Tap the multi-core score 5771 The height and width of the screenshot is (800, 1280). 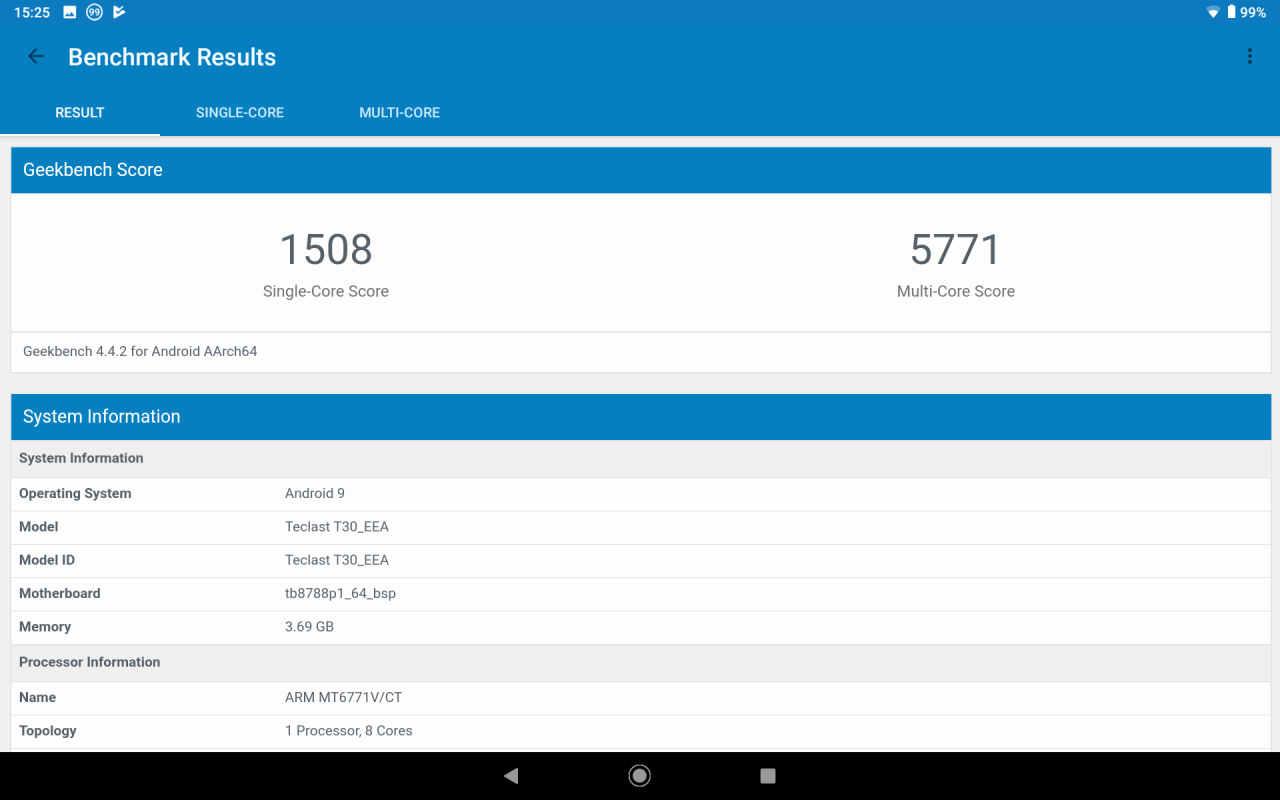tap(955, 249)
